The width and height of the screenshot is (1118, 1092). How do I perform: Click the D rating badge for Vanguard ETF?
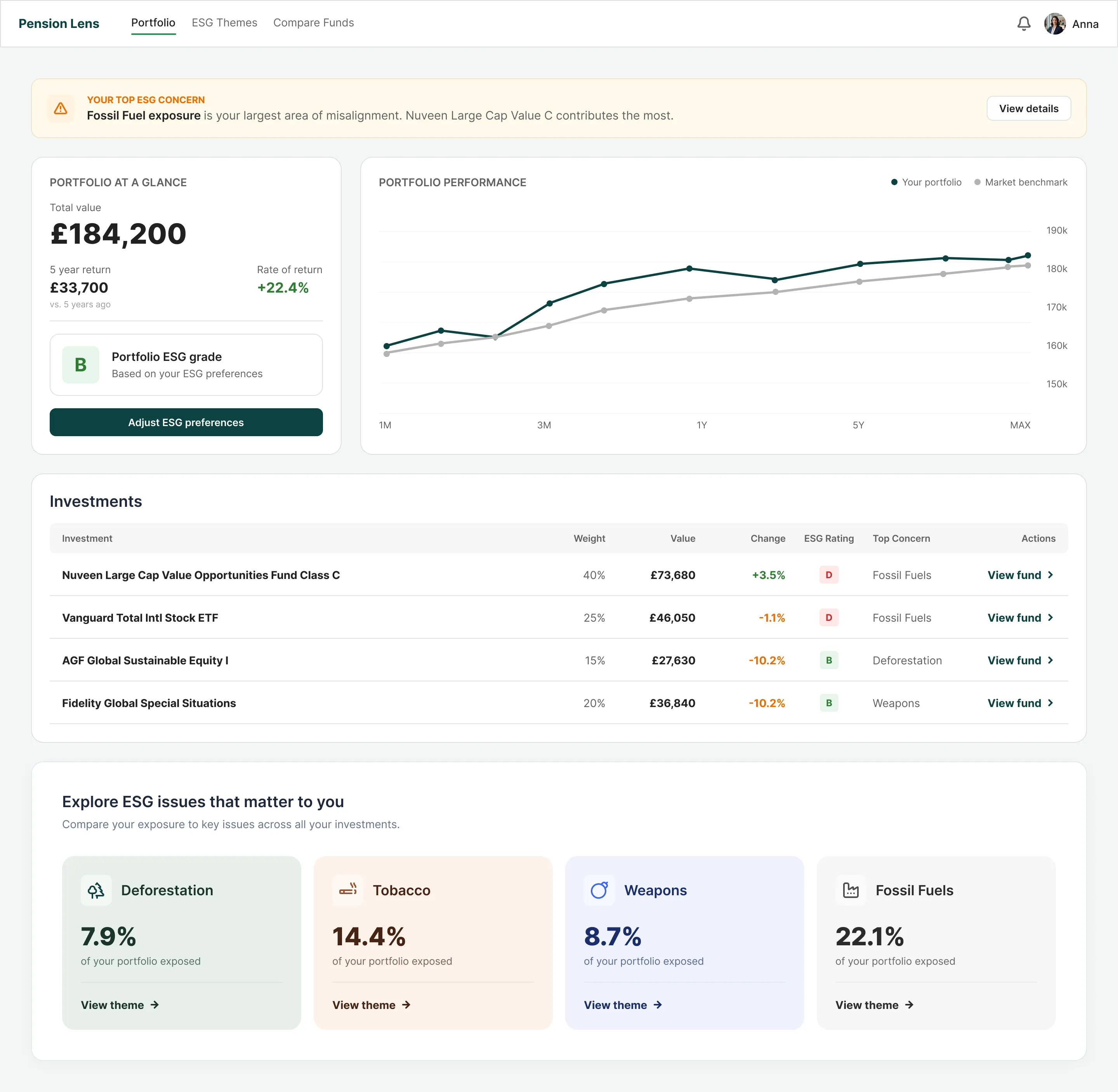[829, 617]
